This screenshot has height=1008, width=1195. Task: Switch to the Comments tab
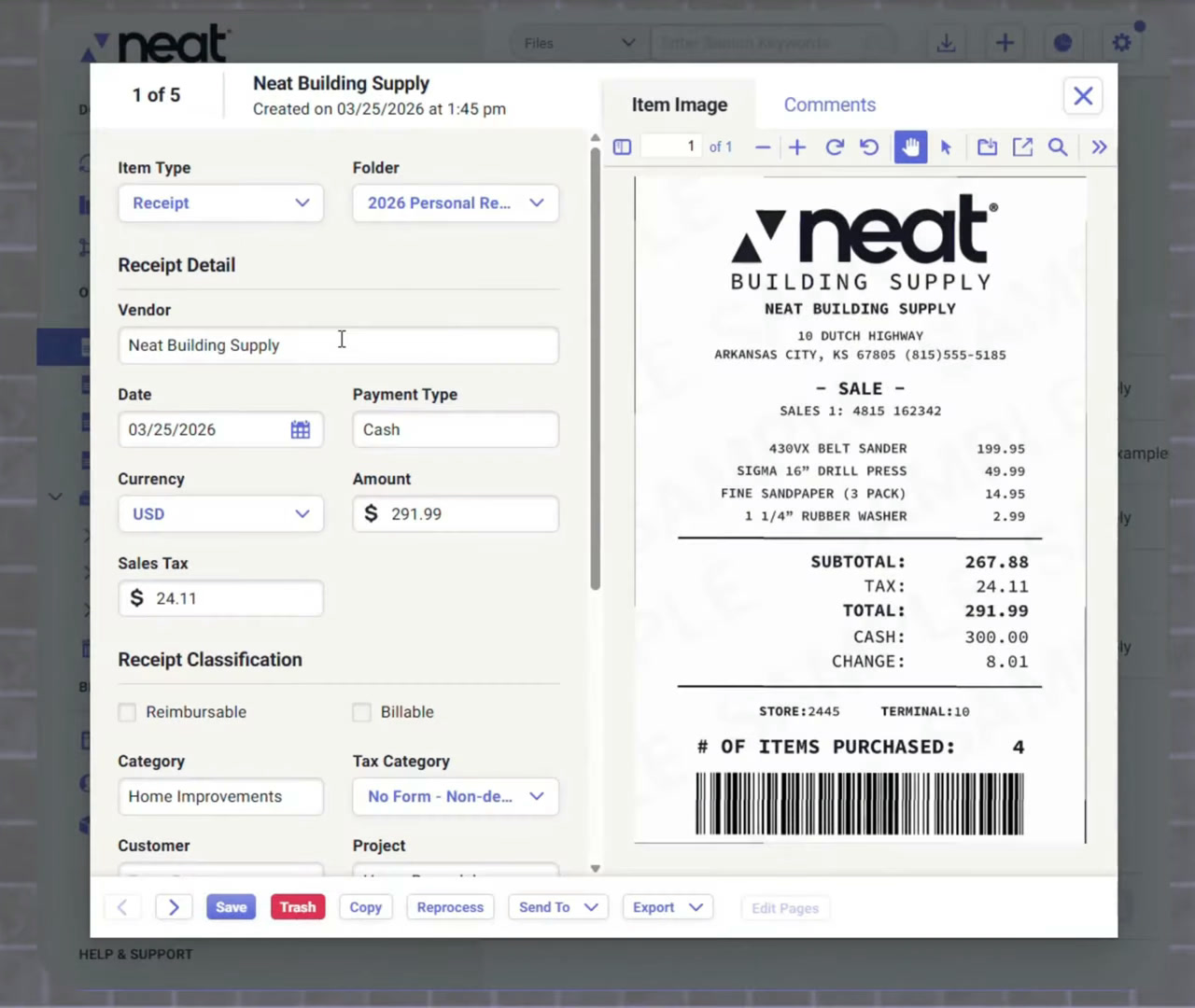(829, 105)
